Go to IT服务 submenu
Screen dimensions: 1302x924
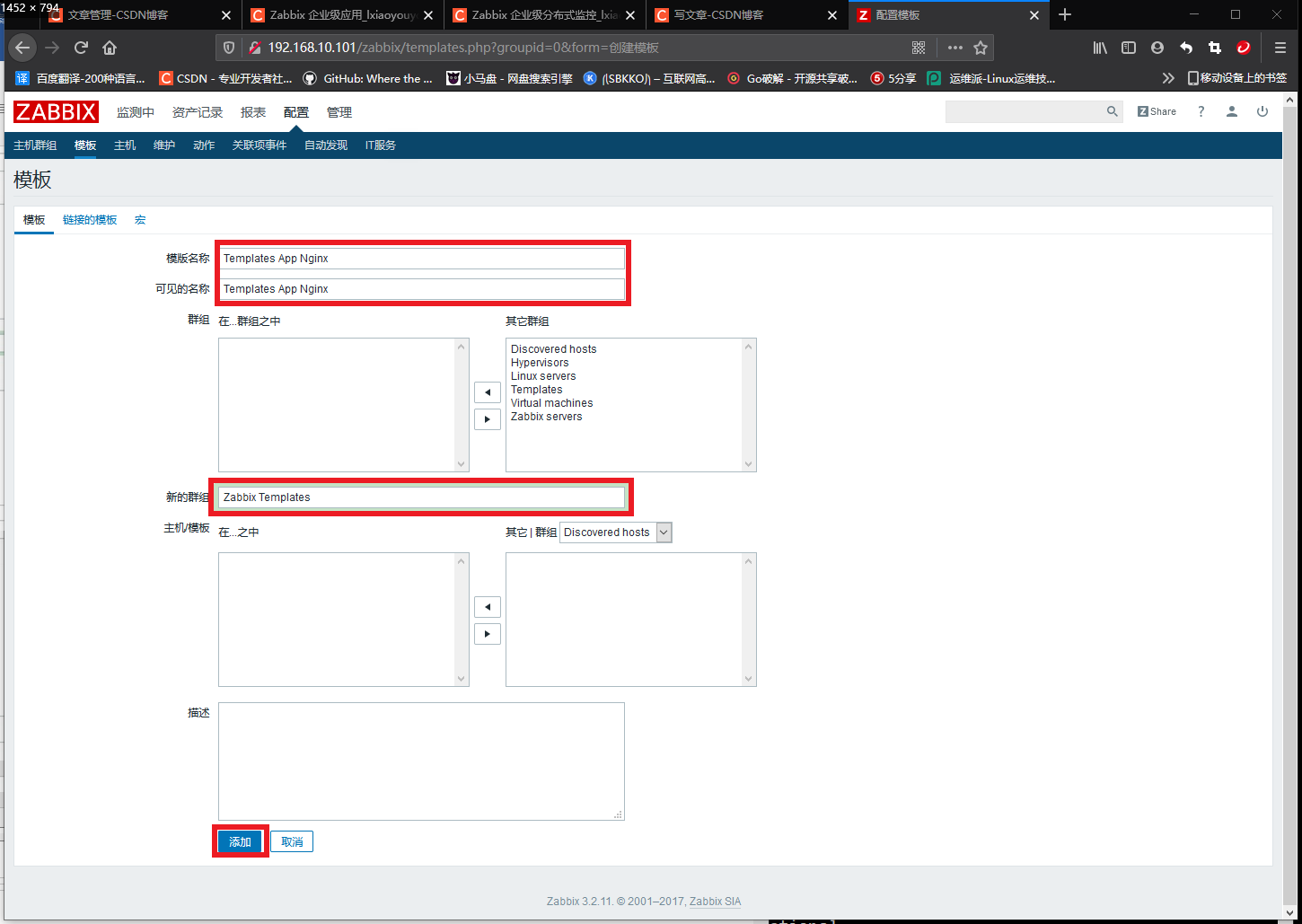click(381, 145)
